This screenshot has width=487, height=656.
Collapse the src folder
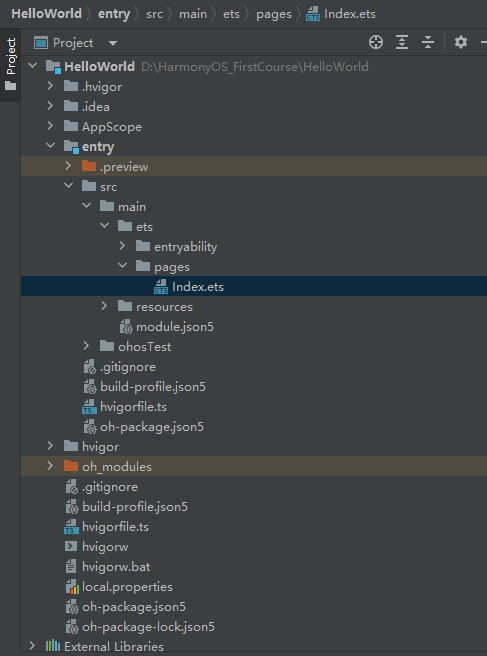(x=69, y=186)
